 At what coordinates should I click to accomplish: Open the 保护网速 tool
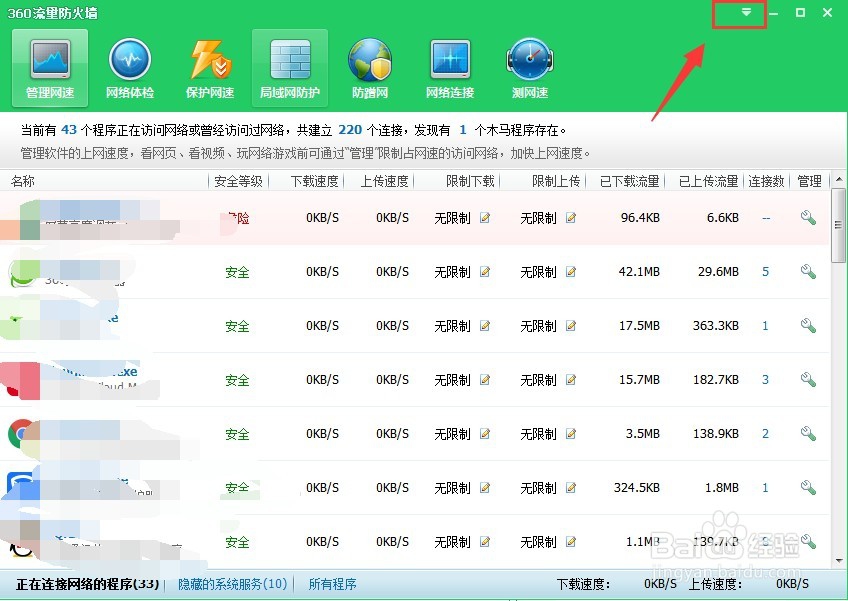coord(210,68)
